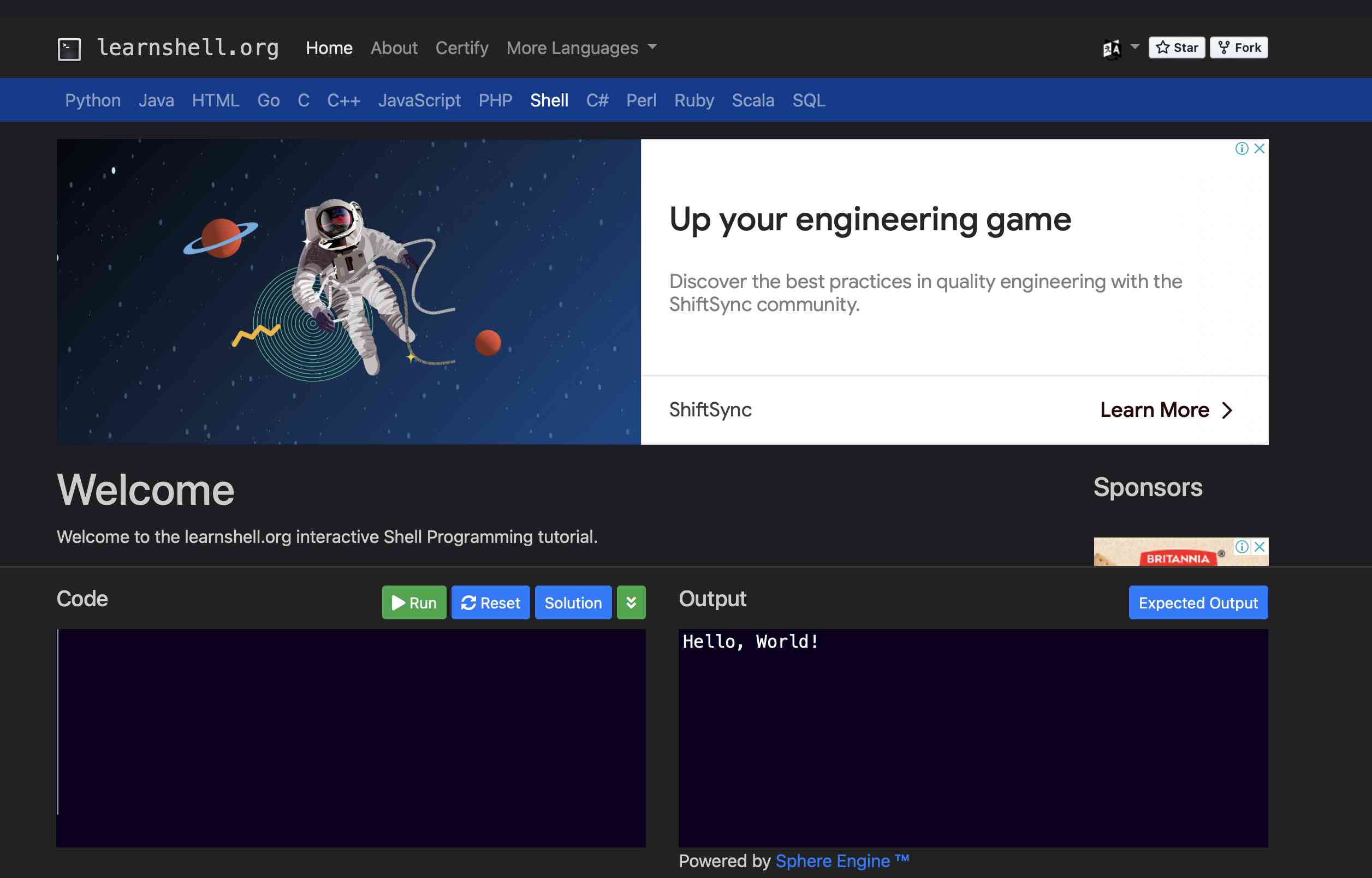This screenshot has height=878, width=1372.
Task: Click the GitHub Star button
Action: pyautogui.click(x=1177, y=47)
